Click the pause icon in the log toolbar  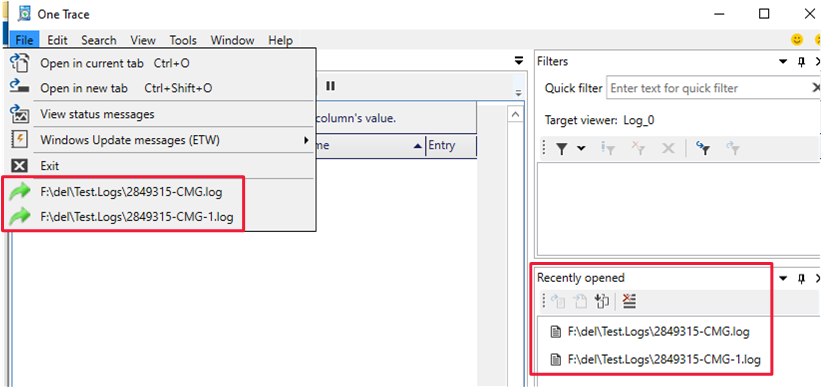(x=330, y=85)
